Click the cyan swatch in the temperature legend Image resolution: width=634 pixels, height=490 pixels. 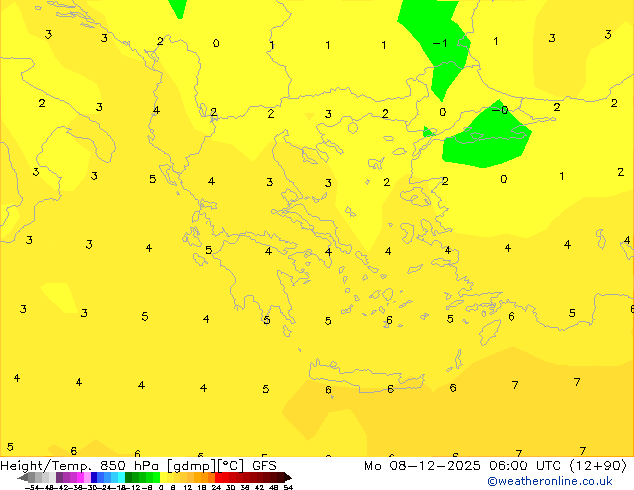pos(121,477)
